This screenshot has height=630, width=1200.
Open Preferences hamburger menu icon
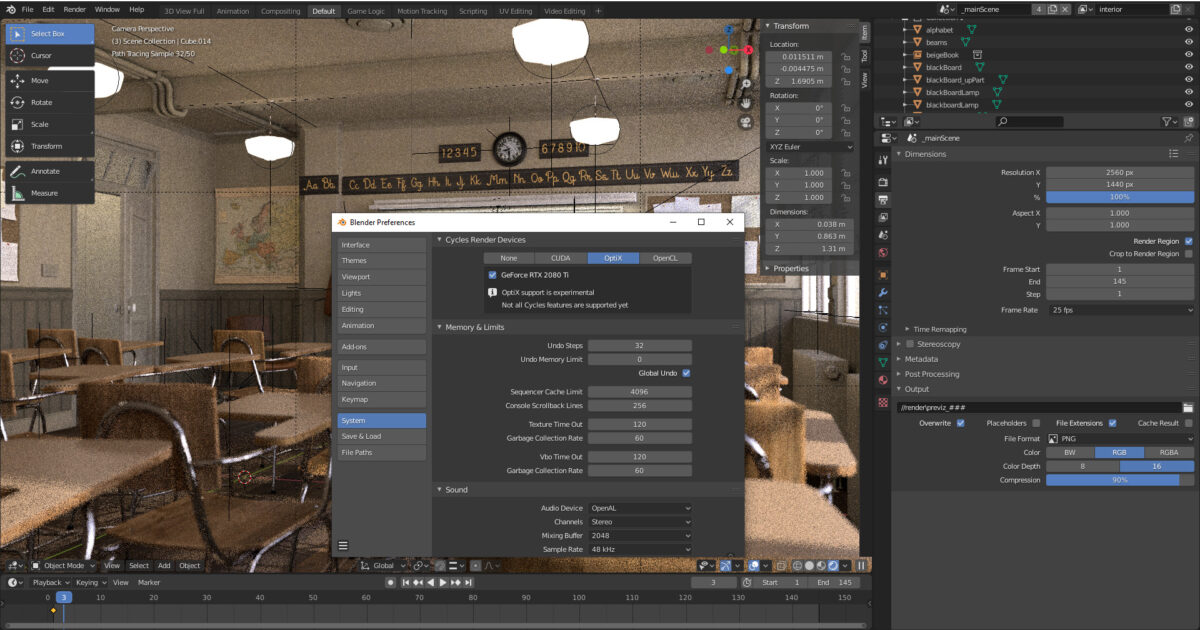point(343,546)
